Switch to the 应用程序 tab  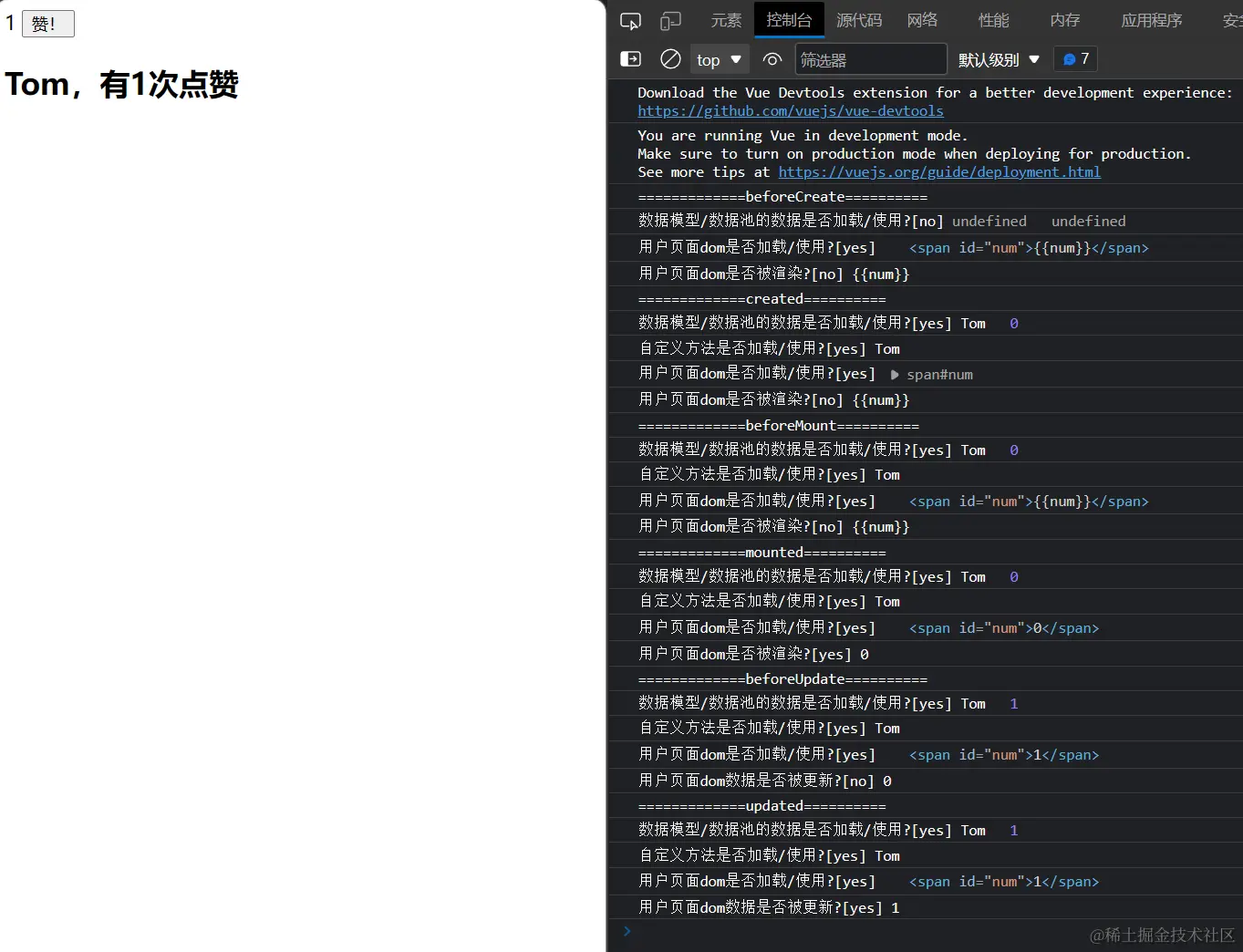tap(1151, 20)
